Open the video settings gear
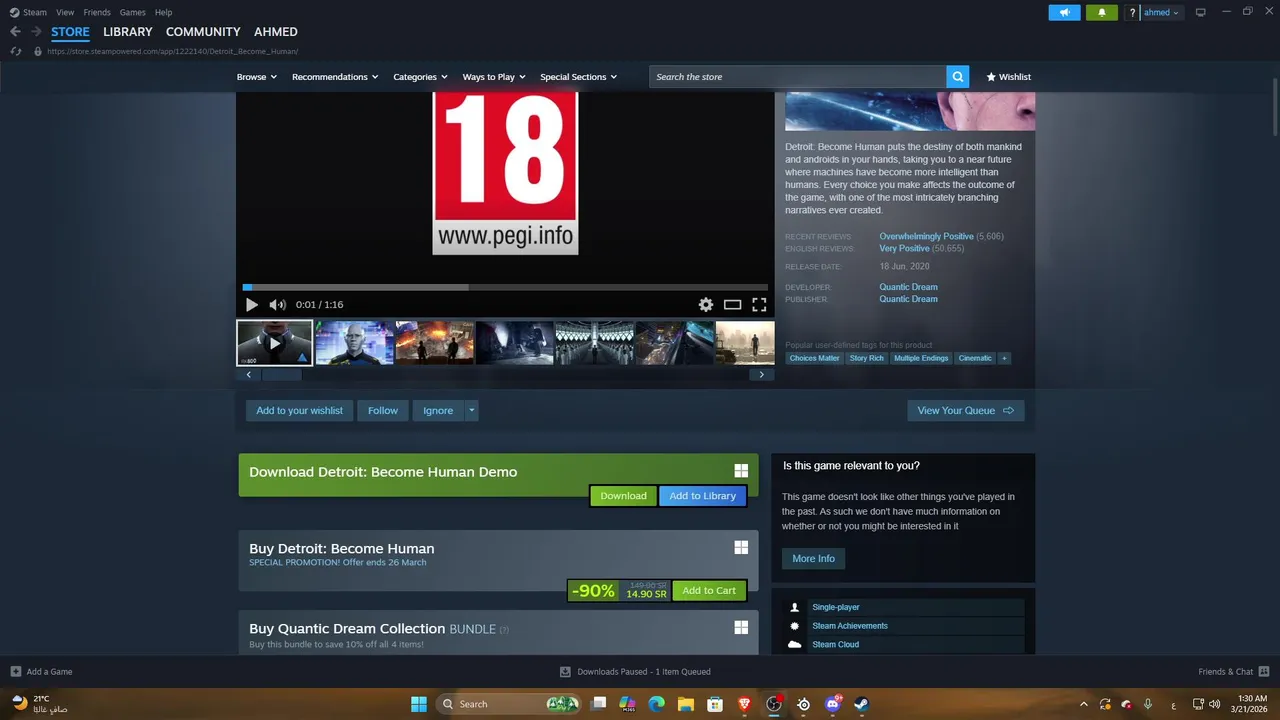 [706, 305]
